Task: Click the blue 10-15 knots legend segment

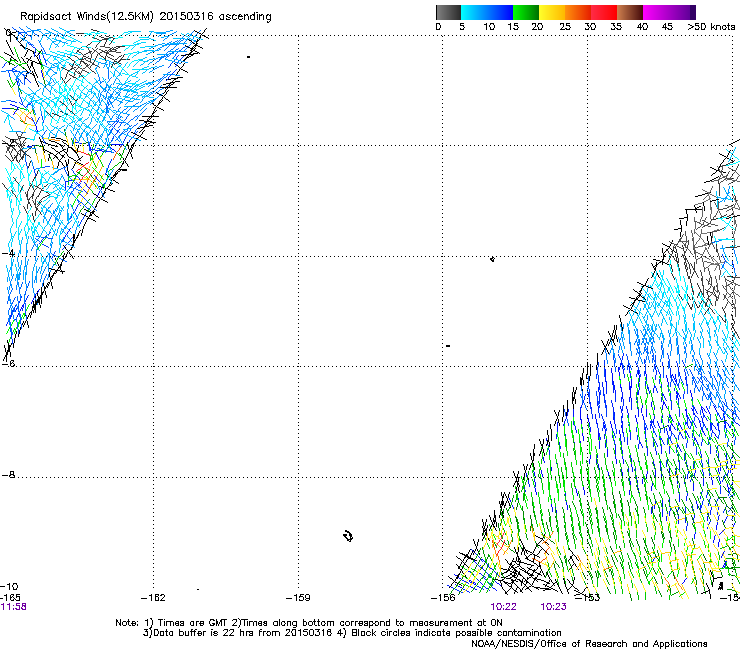Action: click(x=500, y=12)
